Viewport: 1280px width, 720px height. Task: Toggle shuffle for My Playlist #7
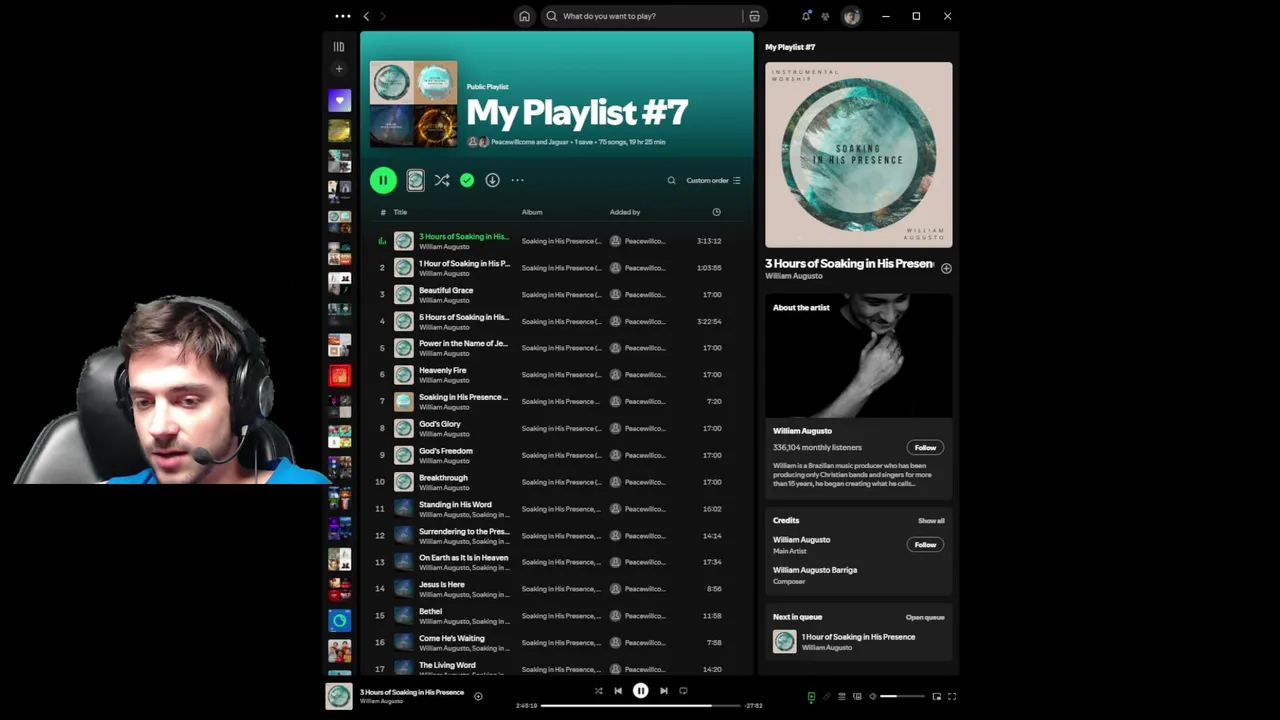click(x=442, y=180)
